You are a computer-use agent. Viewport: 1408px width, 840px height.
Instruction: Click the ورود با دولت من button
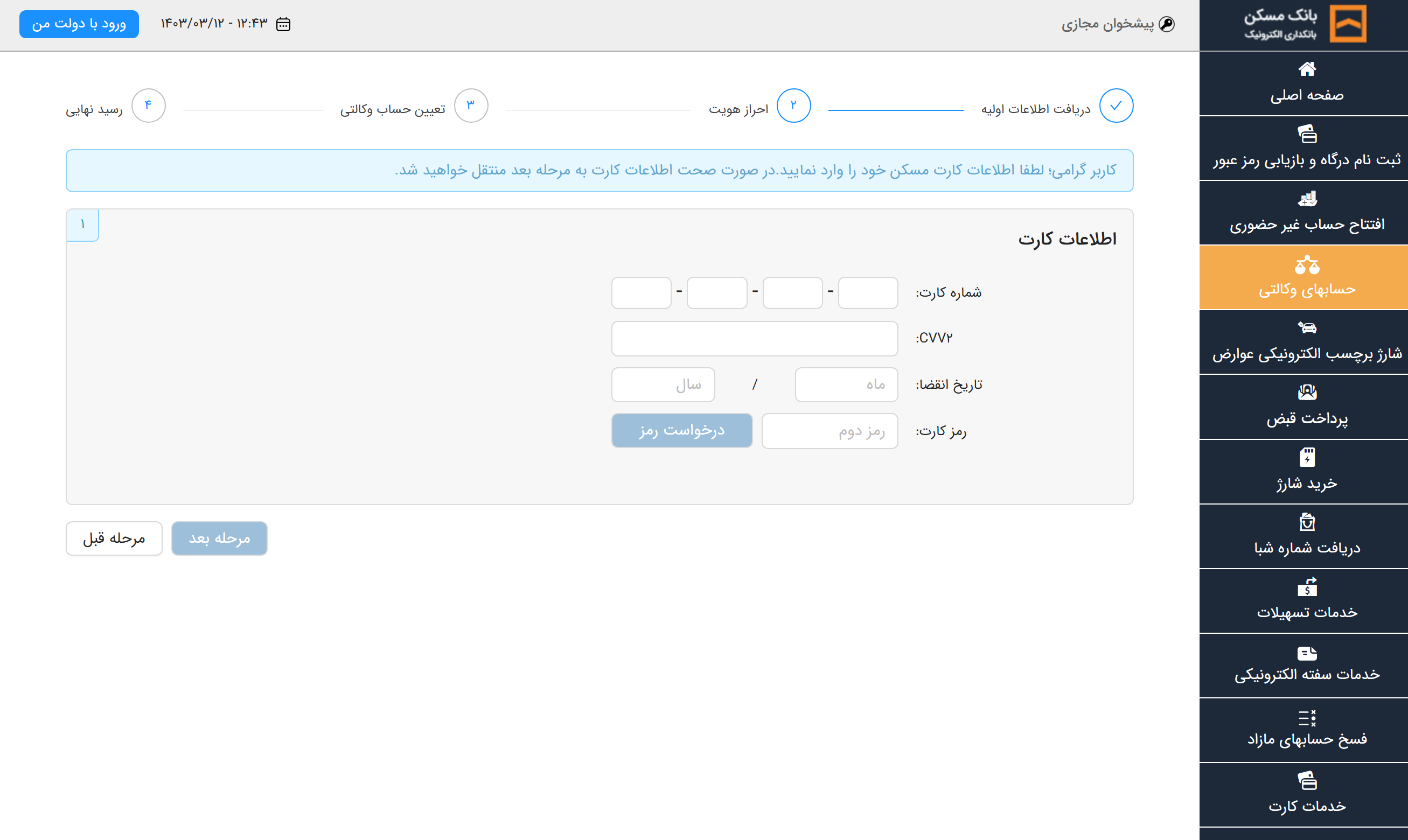click(x=79, y=24)
